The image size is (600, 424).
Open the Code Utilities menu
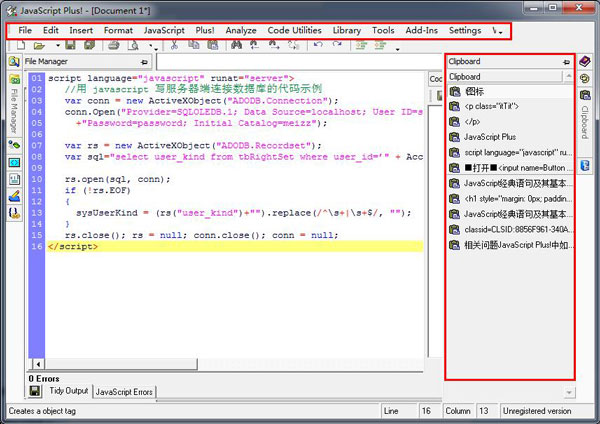tap(294, 30)
